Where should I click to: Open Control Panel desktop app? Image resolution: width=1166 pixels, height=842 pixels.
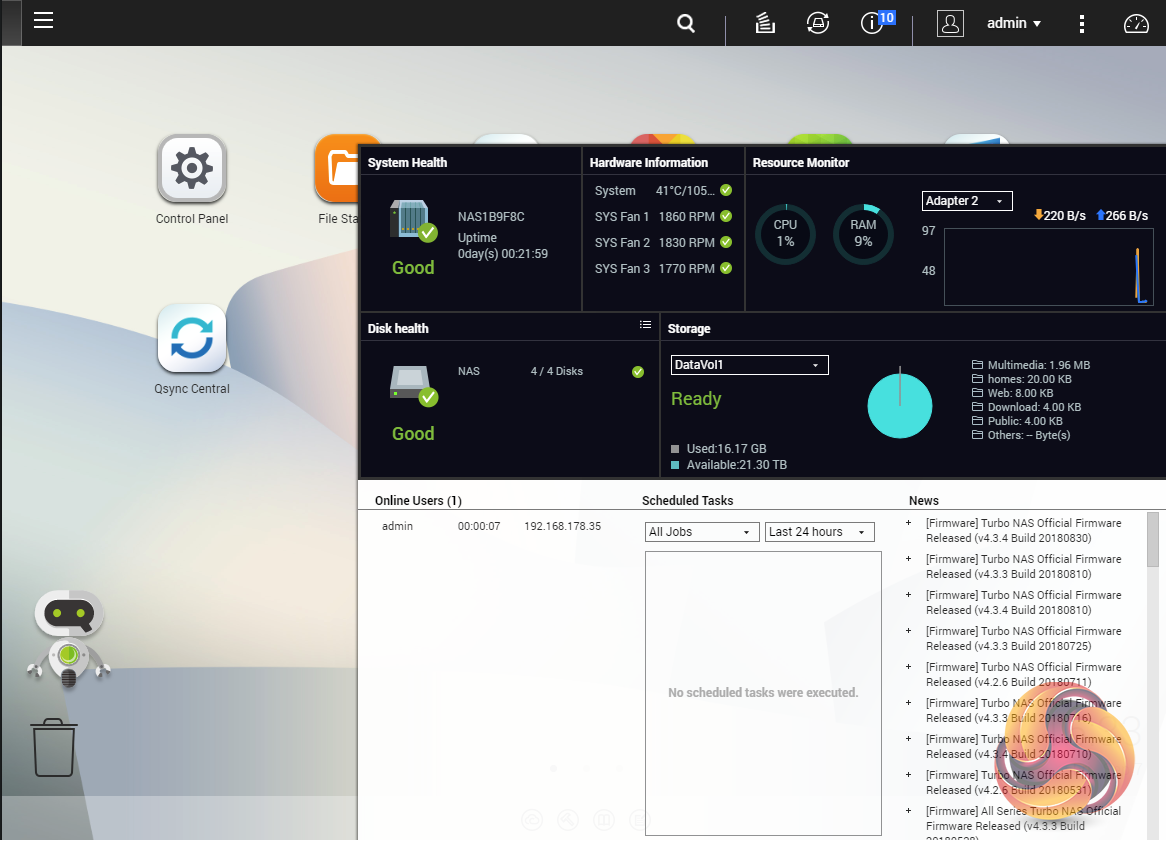point(192,170)
